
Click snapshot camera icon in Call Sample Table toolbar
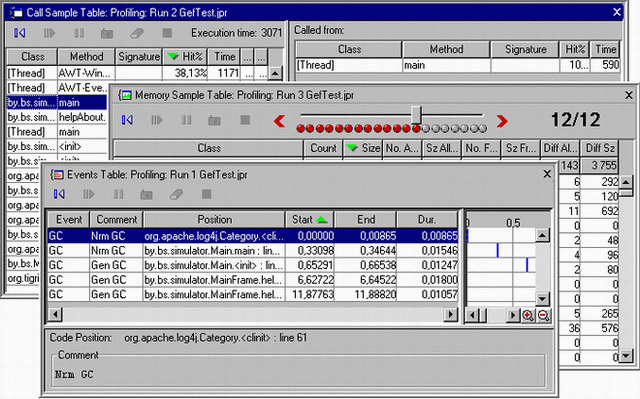click(x=107, y=33)
